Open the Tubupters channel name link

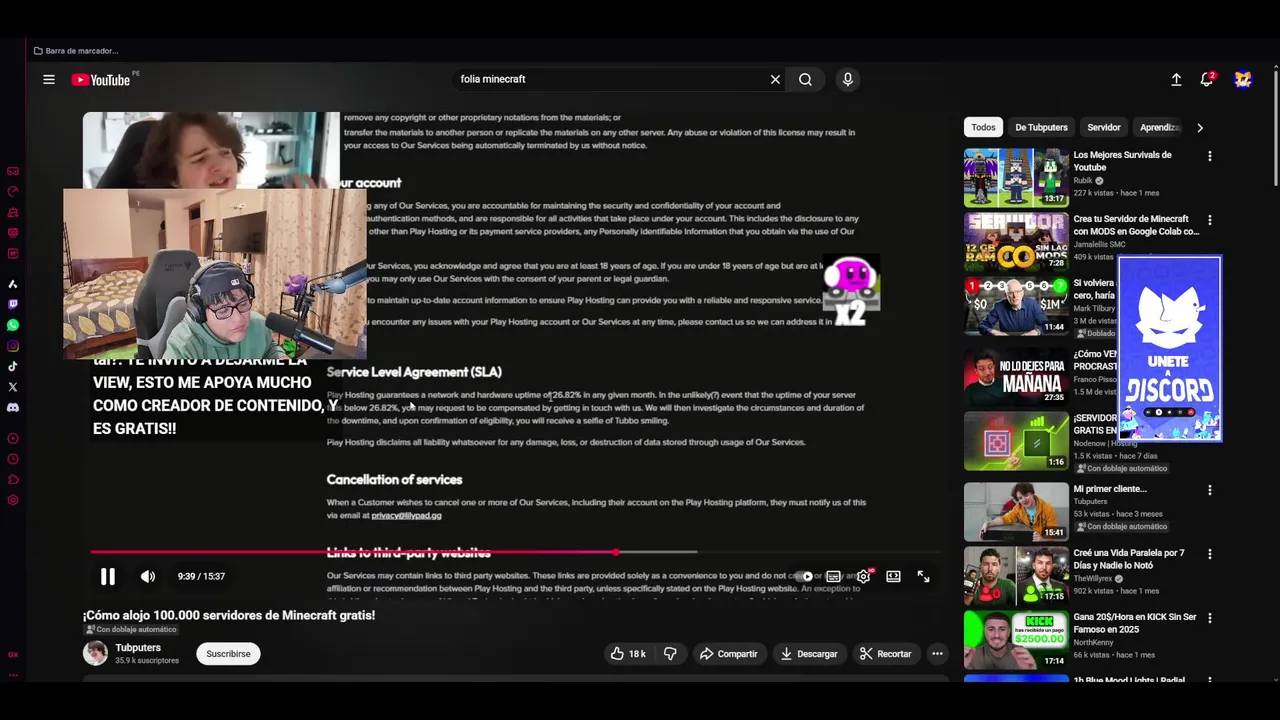pyautogui.click(x=138, y=648)
